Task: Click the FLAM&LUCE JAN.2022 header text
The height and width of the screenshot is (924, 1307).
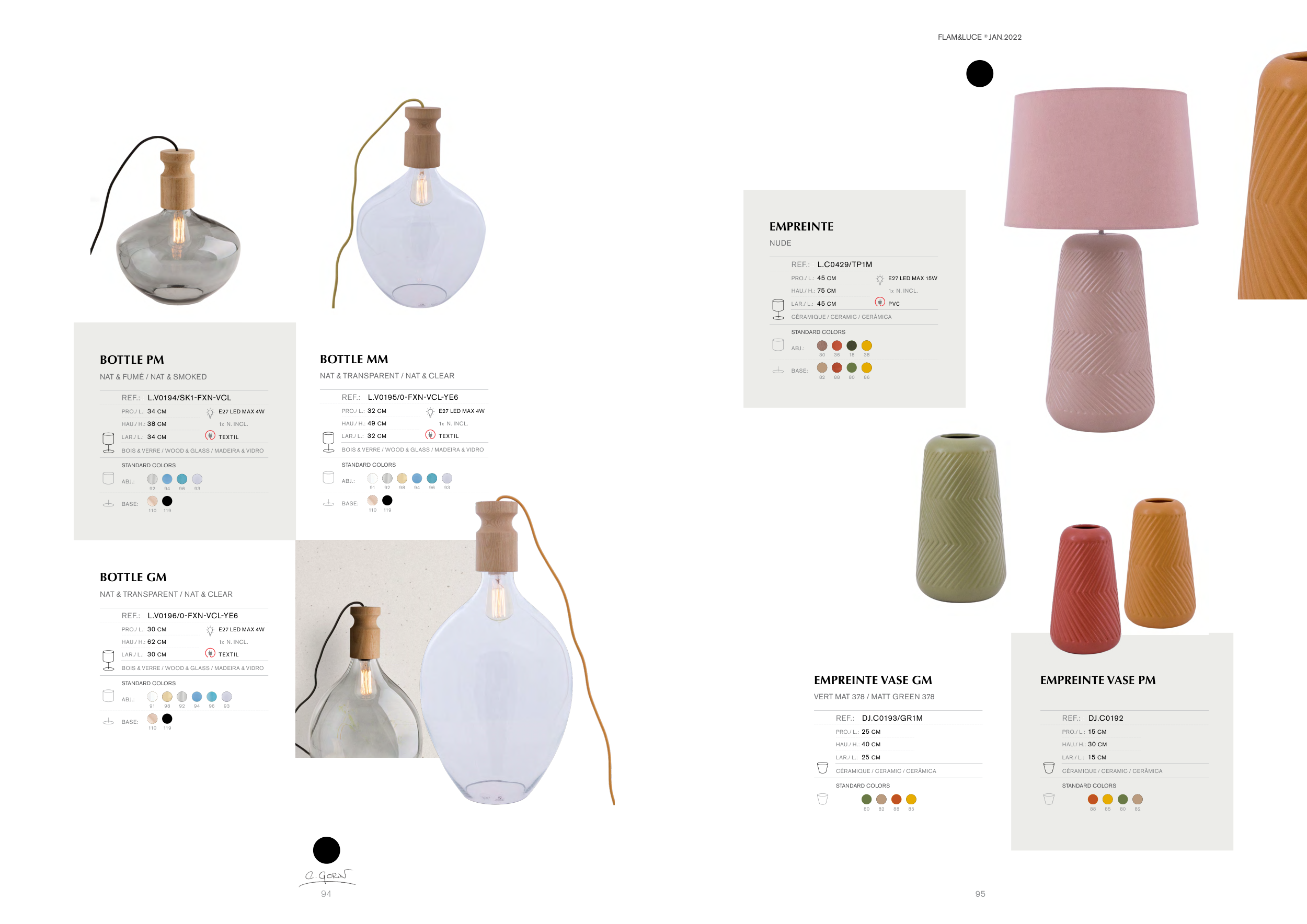Action: 980,37
